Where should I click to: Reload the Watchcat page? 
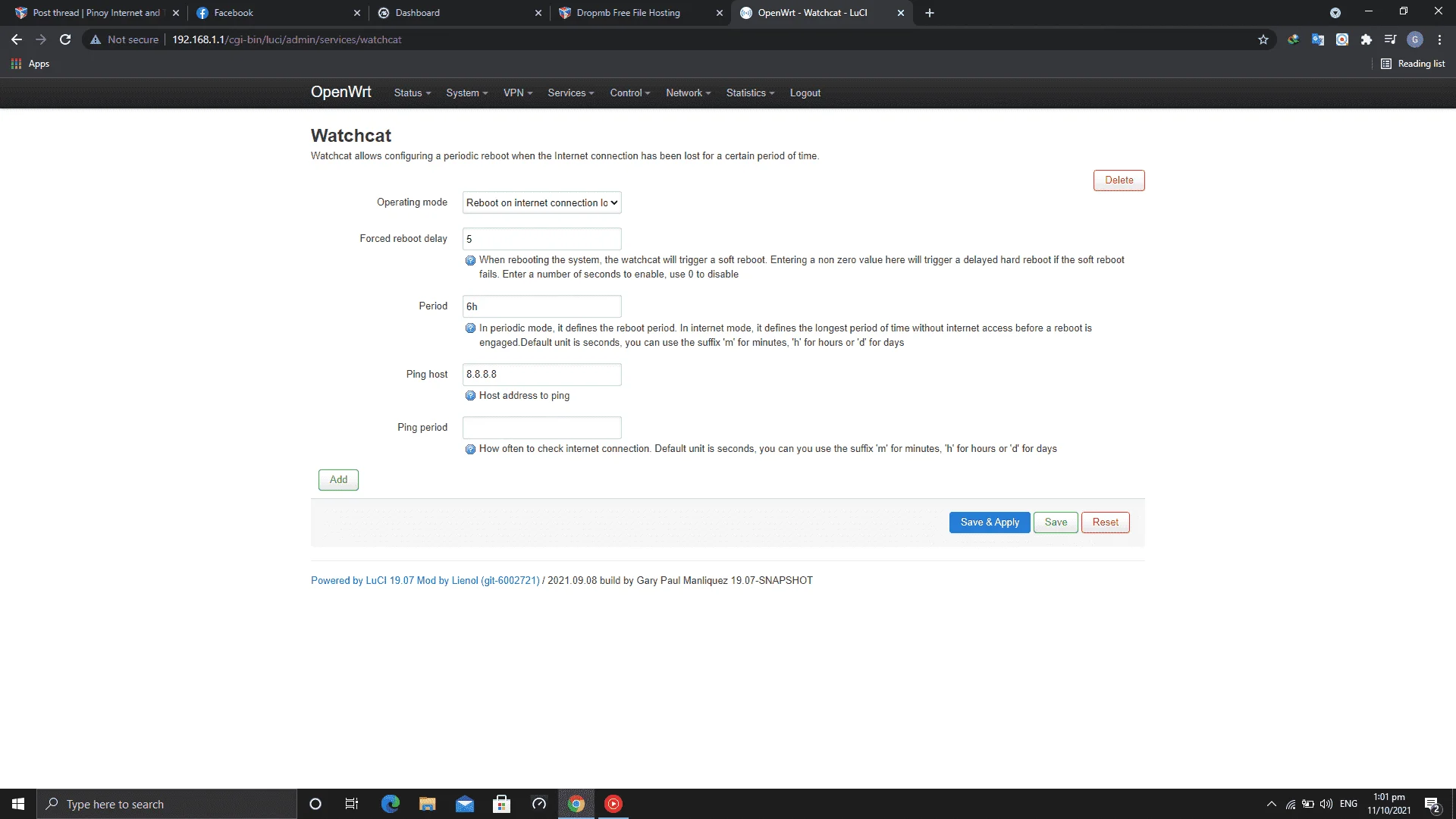tap(65, 39)
